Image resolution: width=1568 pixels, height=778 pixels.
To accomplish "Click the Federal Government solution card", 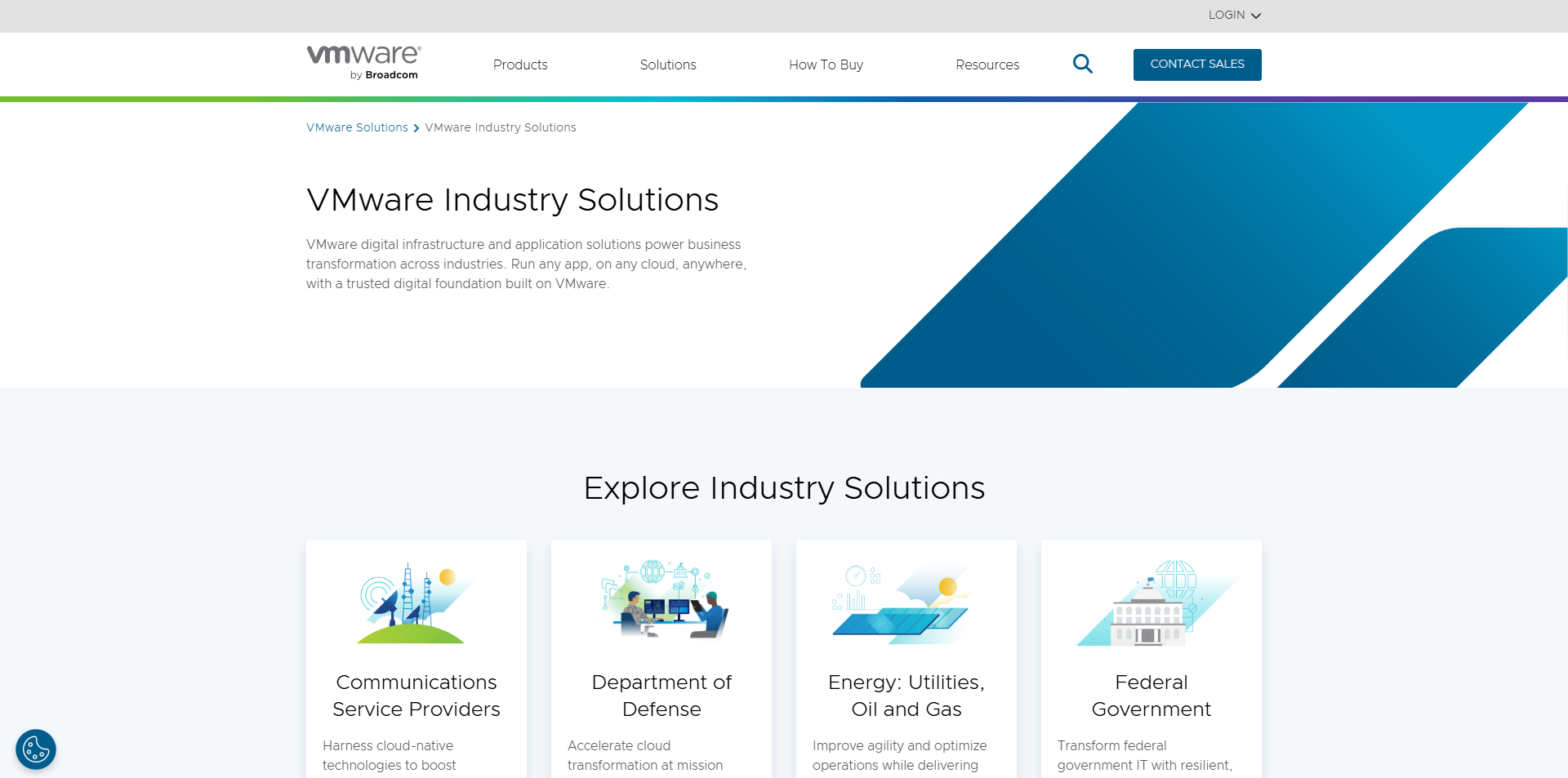I will click(x=1151, y=653).
